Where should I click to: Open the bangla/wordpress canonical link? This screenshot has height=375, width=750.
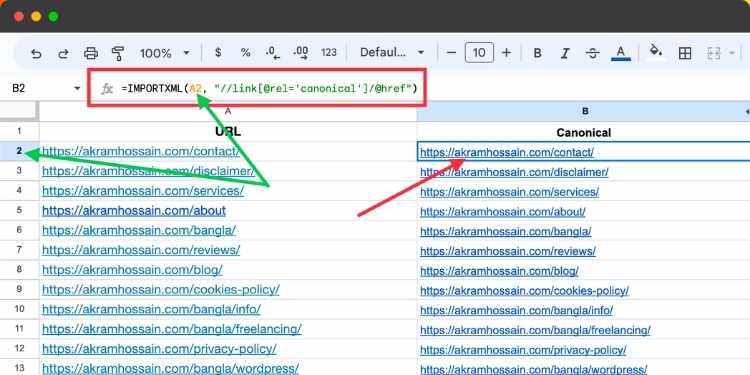pyautogui.click(x=534, y=369)
